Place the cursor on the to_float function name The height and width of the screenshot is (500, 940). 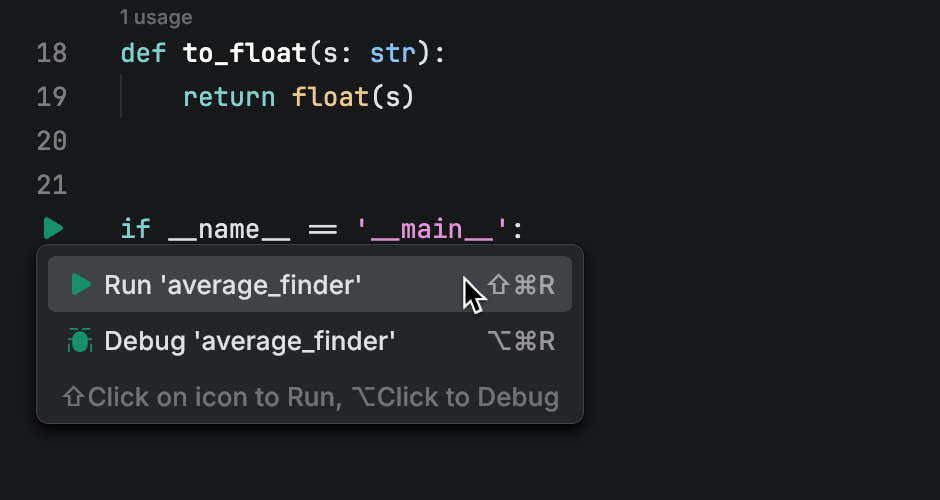tap(243, 53)
